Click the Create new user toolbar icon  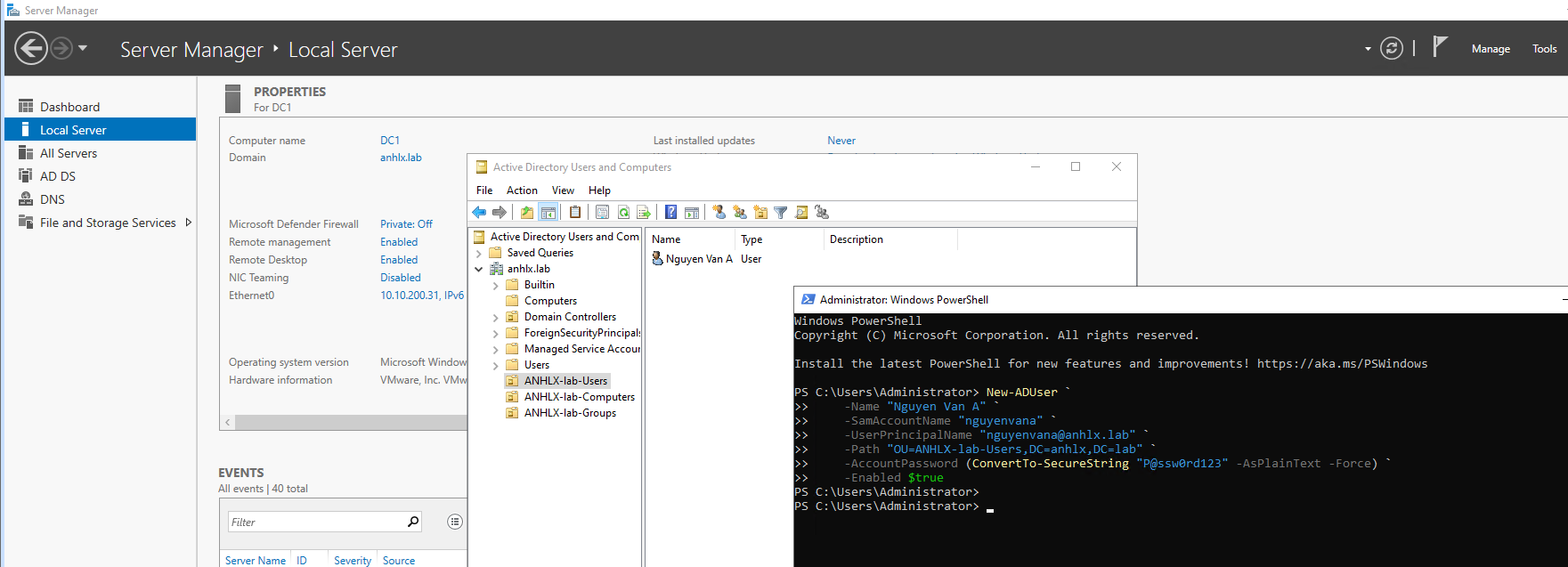(719, 212)
